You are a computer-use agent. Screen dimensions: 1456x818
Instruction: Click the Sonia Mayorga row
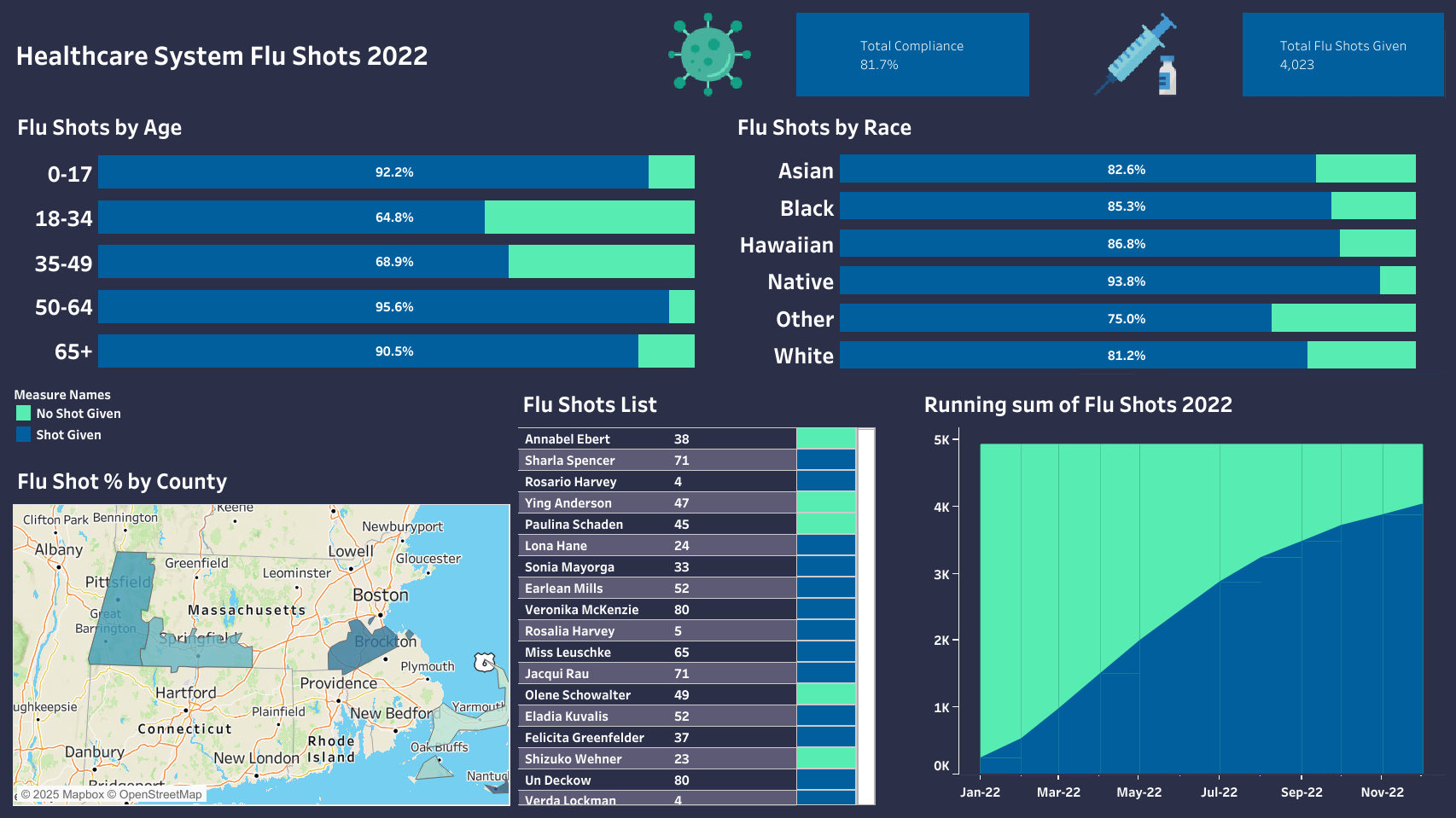pyautogui.click(x=686, y=566)
